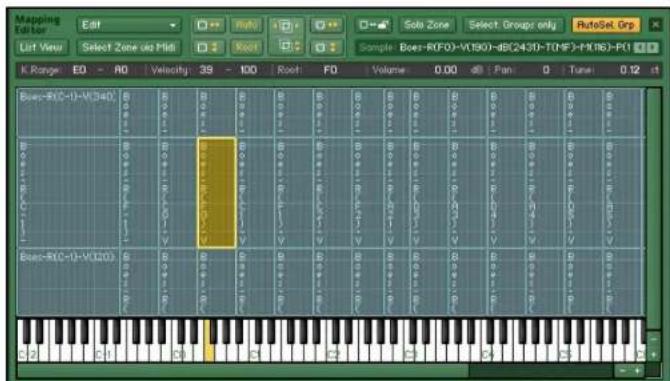The width and height of the screenshot is (670, 381).
Task: Click the auto-spread key ranges icon
Action: coord(209,25)
